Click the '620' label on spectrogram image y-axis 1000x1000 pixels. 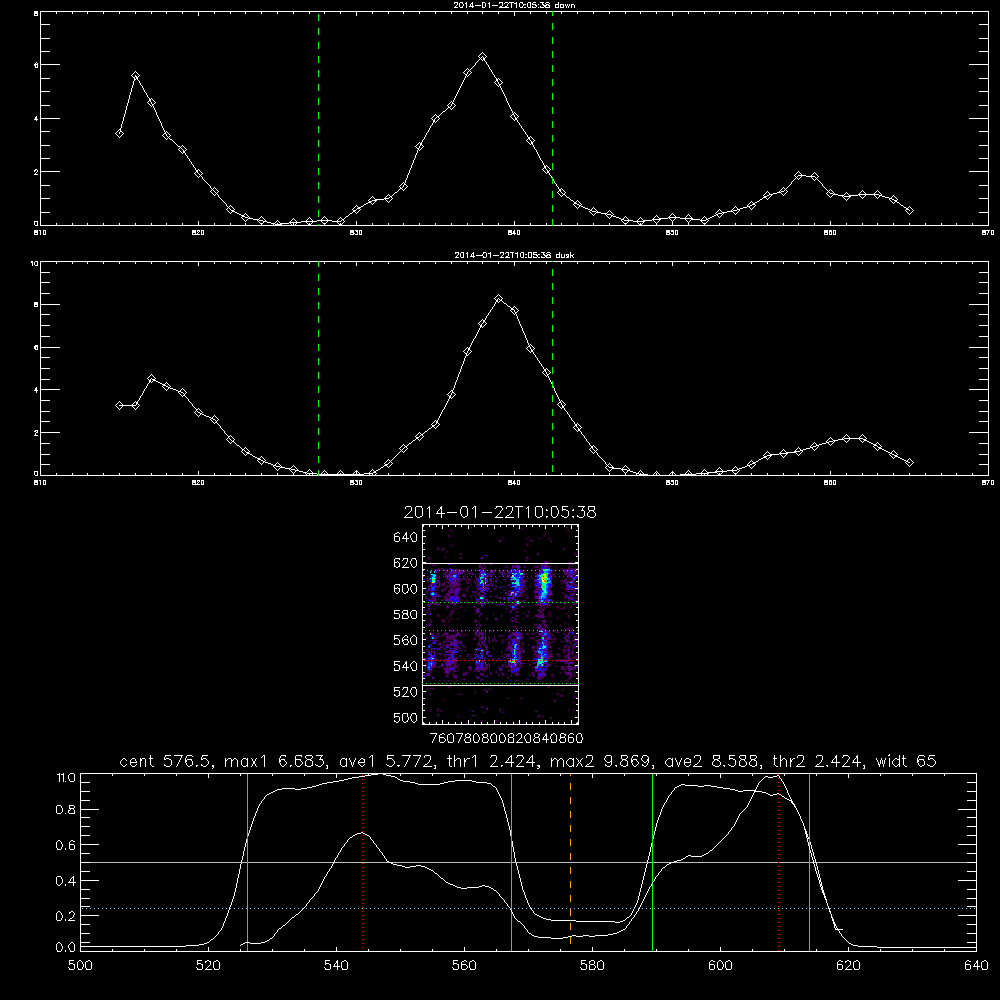[x=405, y=563]
